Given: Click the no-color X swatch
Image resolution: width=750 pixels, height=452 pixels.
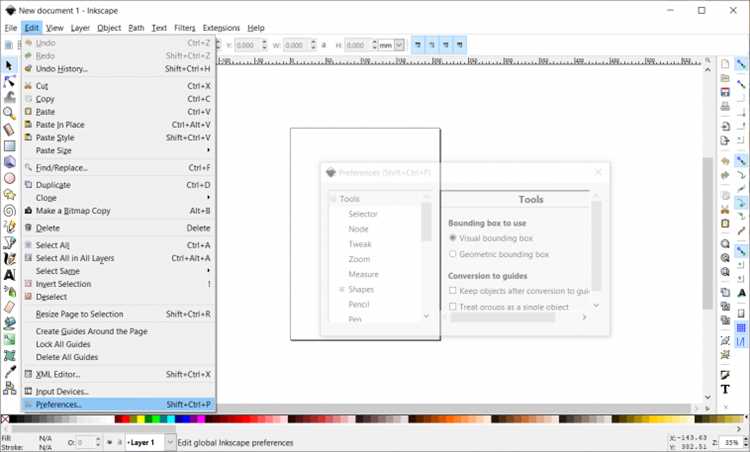Looking at the screenshot, I should (4, 419).
